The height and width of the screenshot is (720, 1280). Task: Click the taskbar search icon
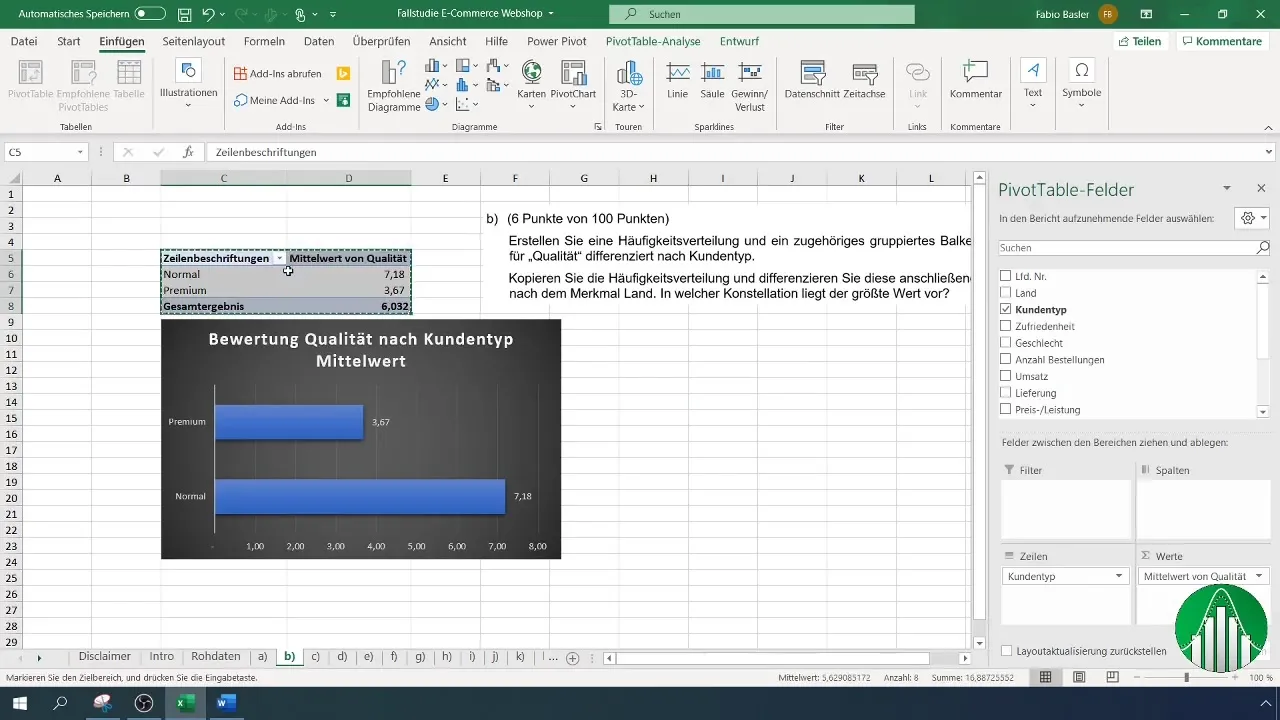tap(60, 703)
